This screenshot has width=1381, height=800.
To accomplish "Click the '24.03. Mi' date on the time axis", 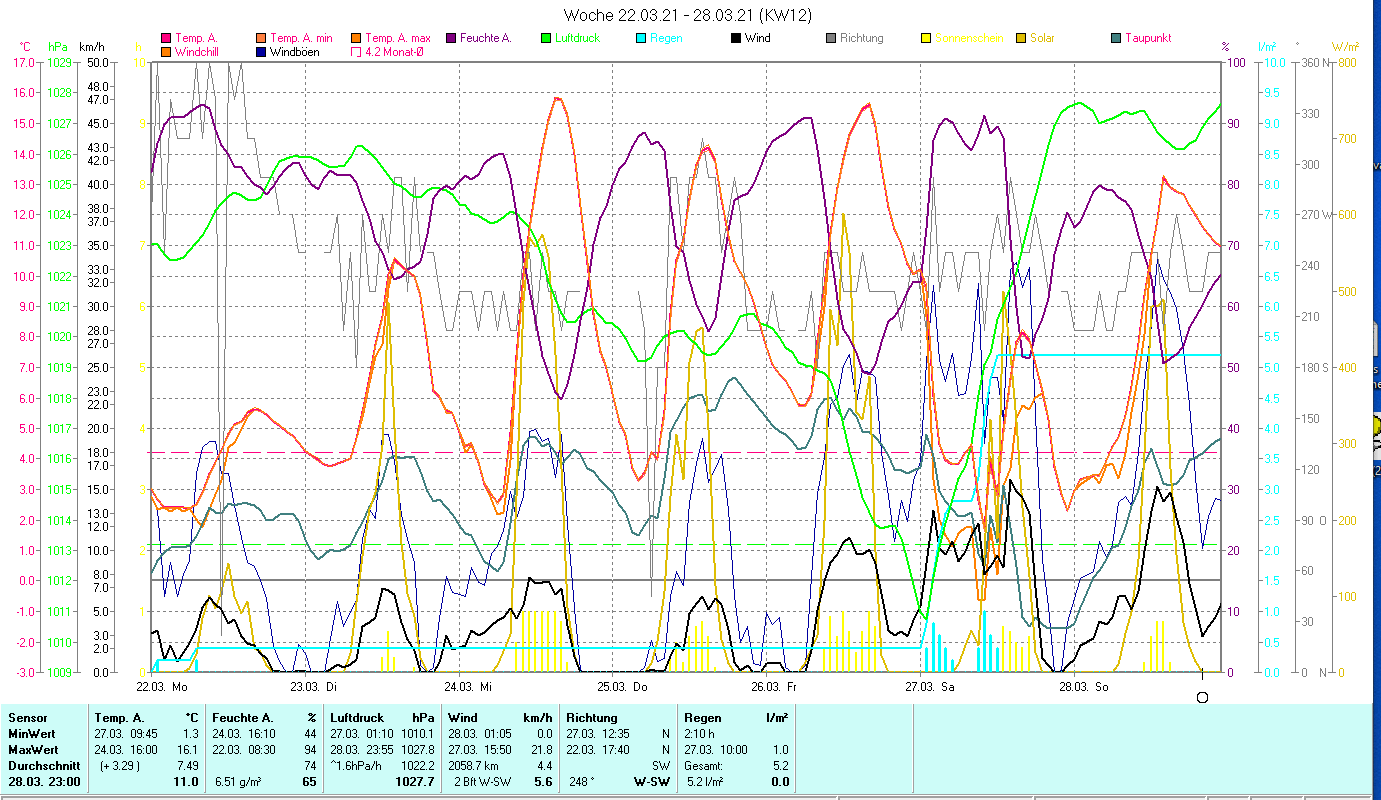I will coord(468,687).
